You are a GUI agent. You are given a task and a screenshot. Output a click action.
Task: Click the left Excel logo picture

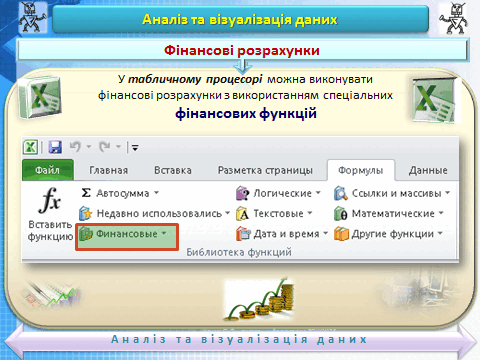(x=40, y=97)
